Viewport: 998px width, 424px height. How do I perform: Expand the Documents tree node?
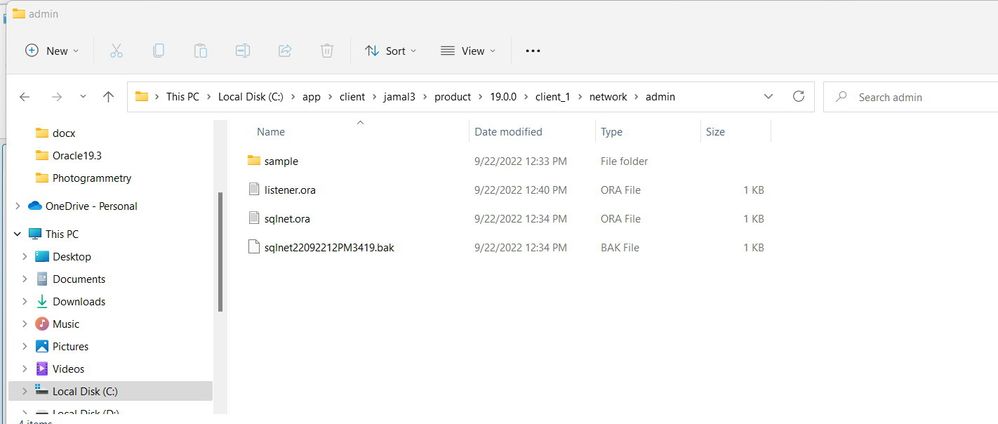[24, 279]
